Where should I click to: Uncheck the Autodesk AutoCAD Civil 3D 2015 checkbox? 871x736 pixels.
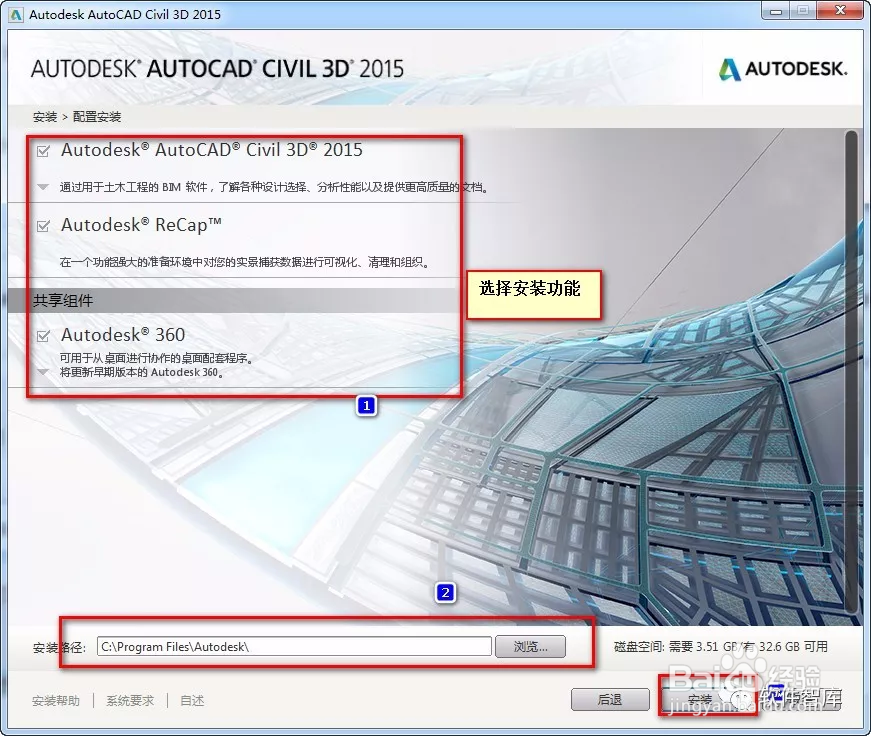coord(43,151)
